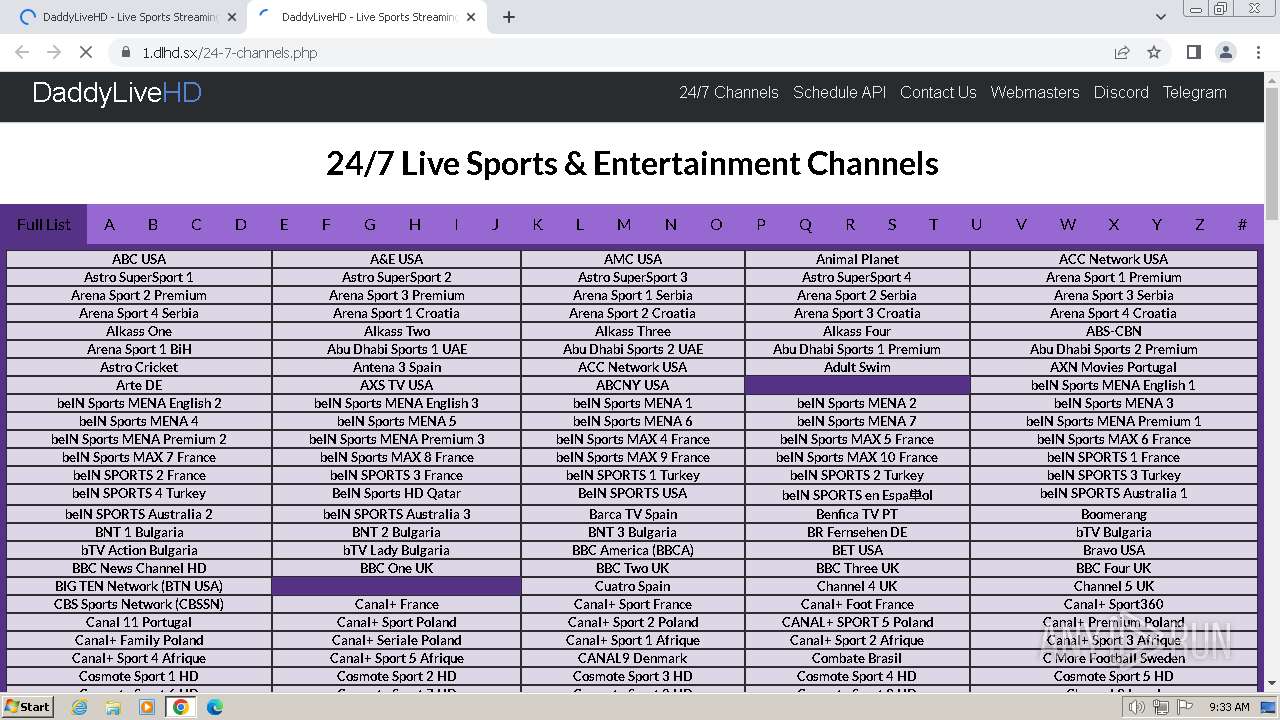Screen dimensions: 1280x720
Task: Open beIN Sports MENA English 1 channel
Action: [1114, 385]
